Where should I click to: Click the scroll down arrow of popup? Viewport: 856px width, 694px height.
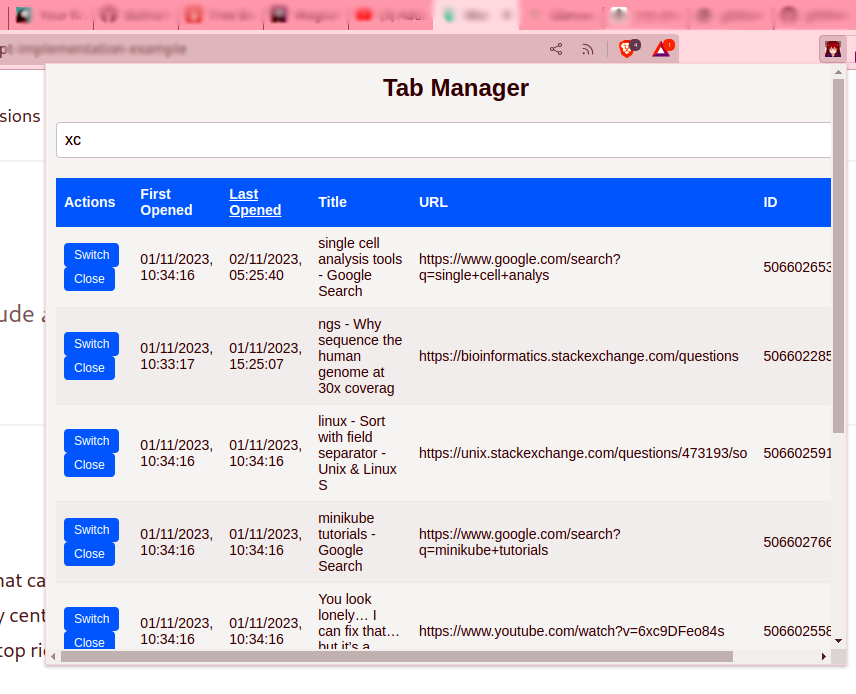coord(839,641)
